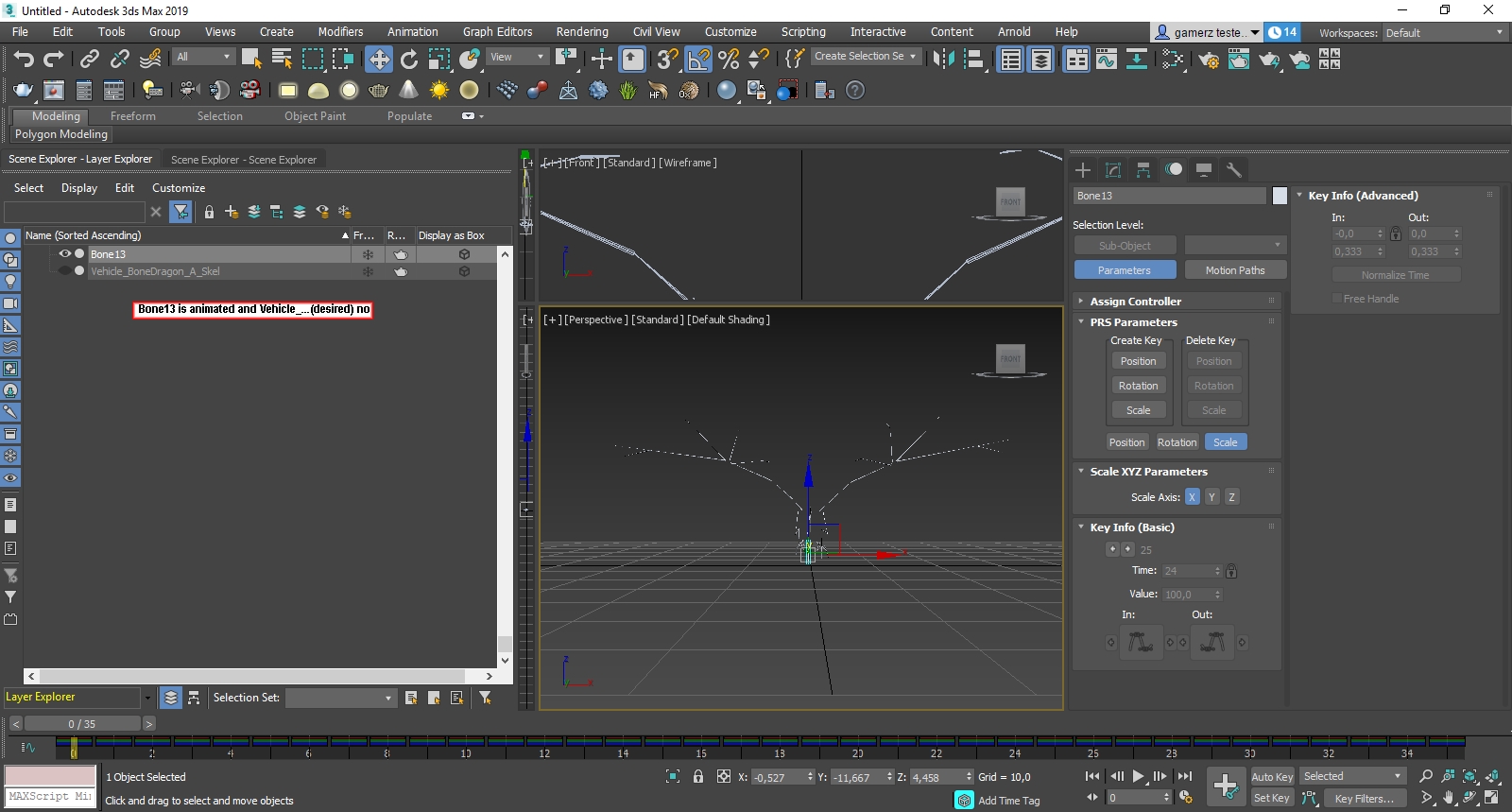Open the Create panel plus icon
Image resolution: width=1512 pixels, height=812 pixels.
tap(1083, 170)
